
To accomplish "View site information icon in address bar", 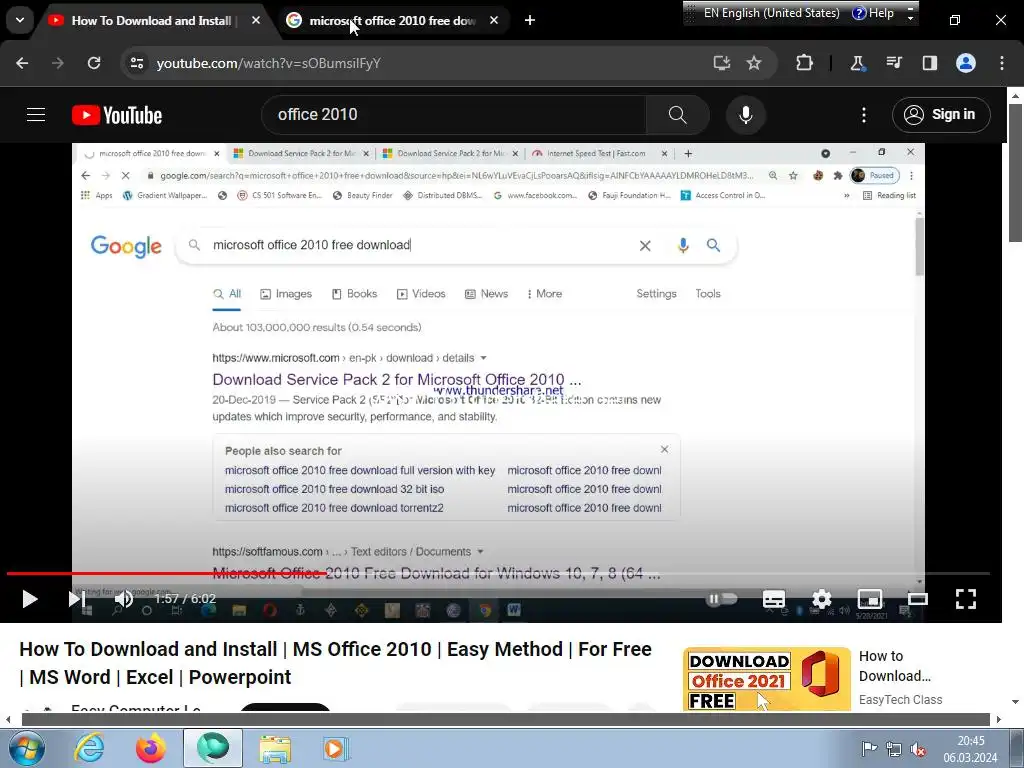I will (136, 63).
